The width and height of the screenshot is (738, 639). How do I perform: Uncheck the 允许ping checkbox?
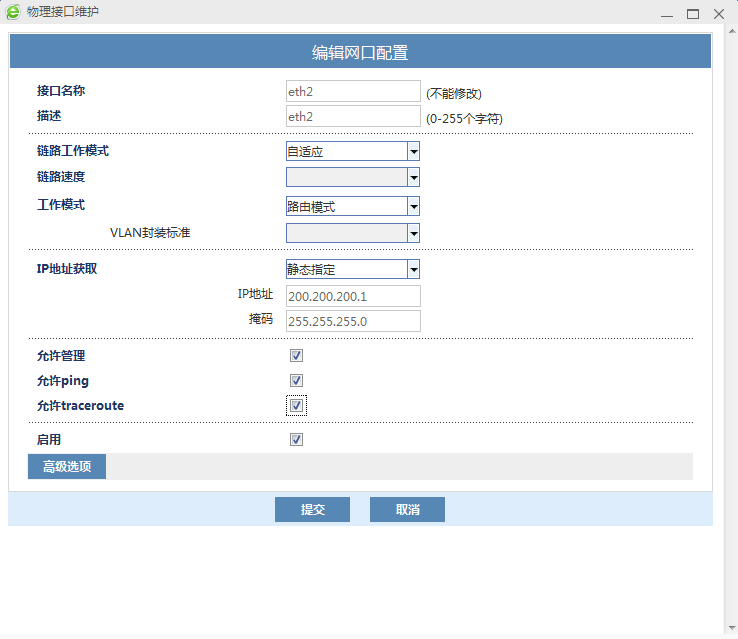pyautogui.click(x=296, y=380)
